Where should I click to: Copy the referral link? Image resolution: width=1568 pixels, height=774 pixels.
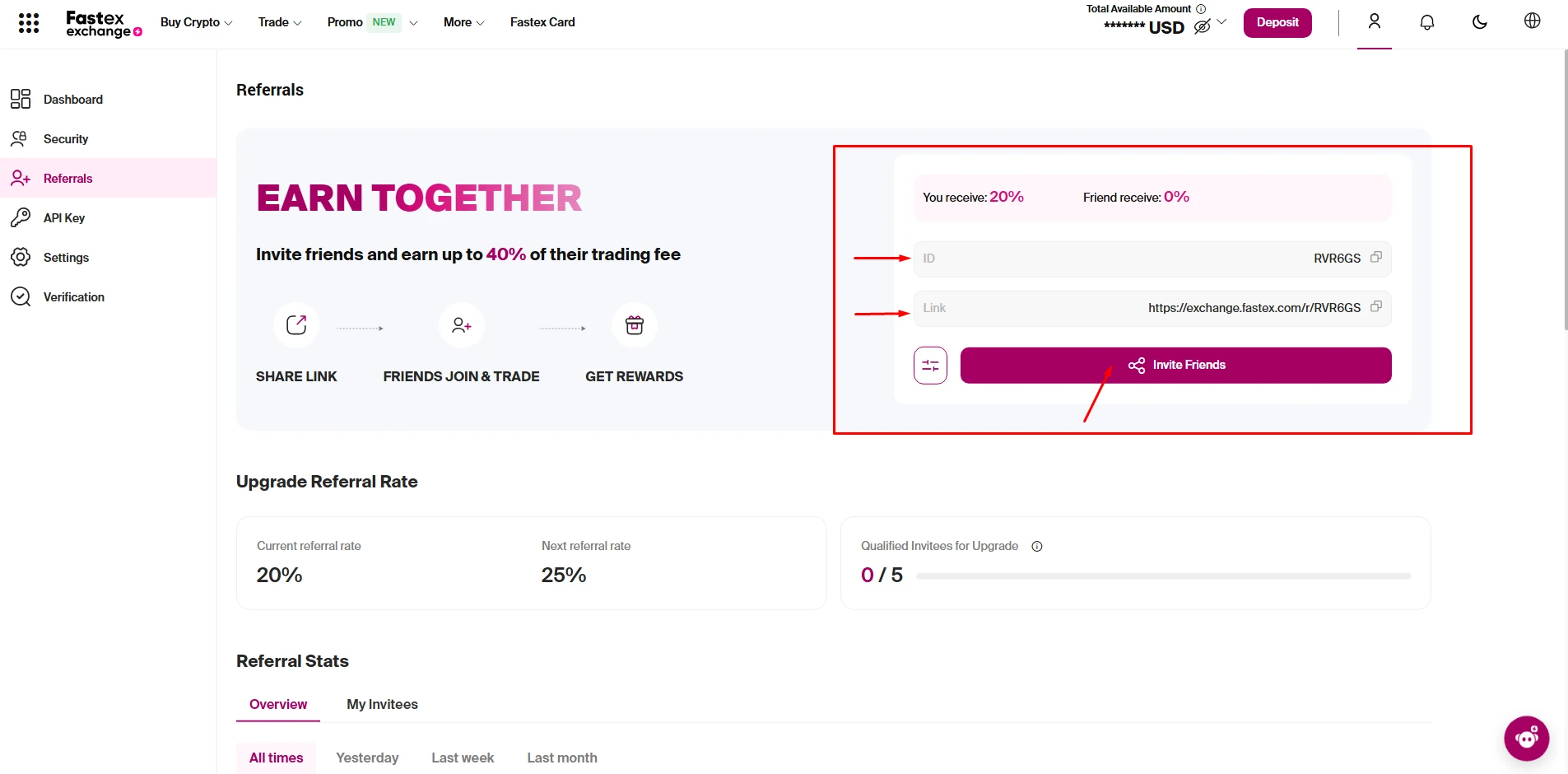click(x=1375, y=307)
